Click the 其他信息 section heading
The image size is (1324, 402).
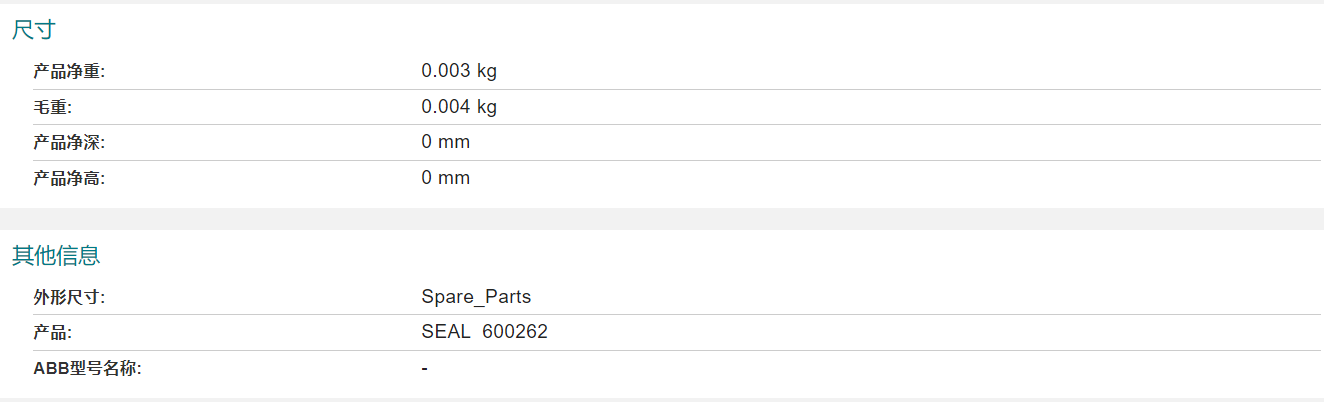(x=56, y=256)
